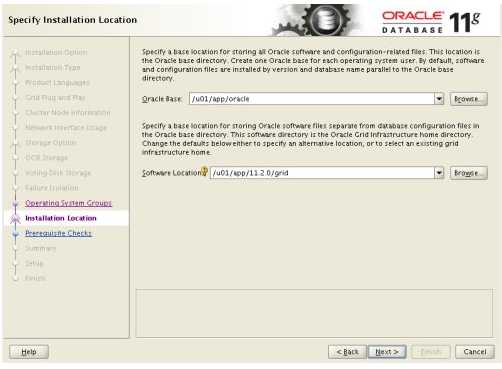Click the OCR Storage step
The image size is (502, 369).
[46, 157]
